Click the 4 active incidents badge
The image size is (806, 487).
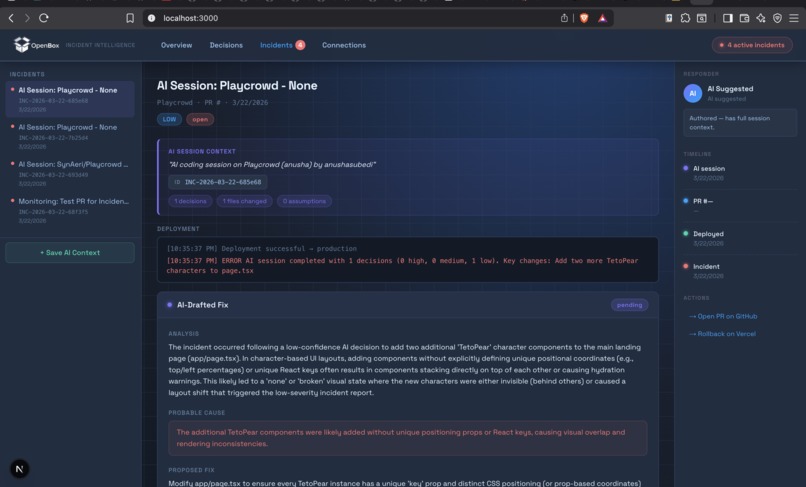click(752, 45)
